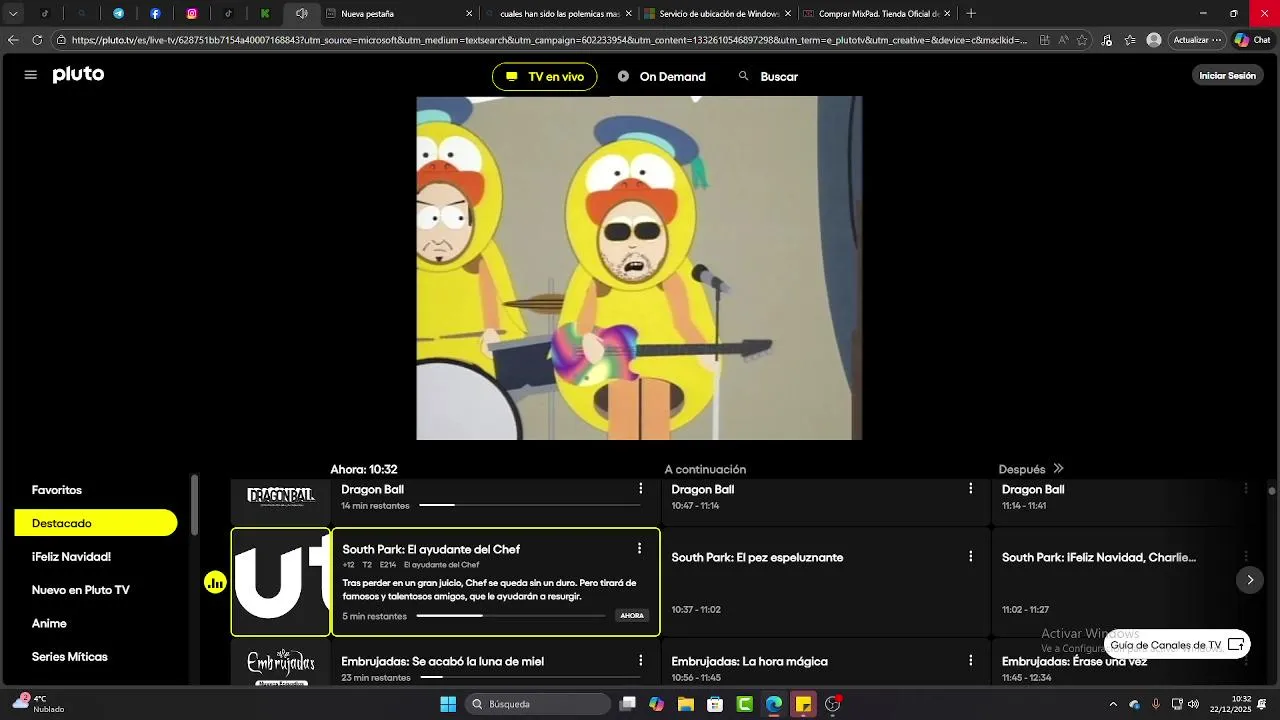Viewport: 1280px width, 720px height.
Task: Select Destacado category
Action: 96,523
